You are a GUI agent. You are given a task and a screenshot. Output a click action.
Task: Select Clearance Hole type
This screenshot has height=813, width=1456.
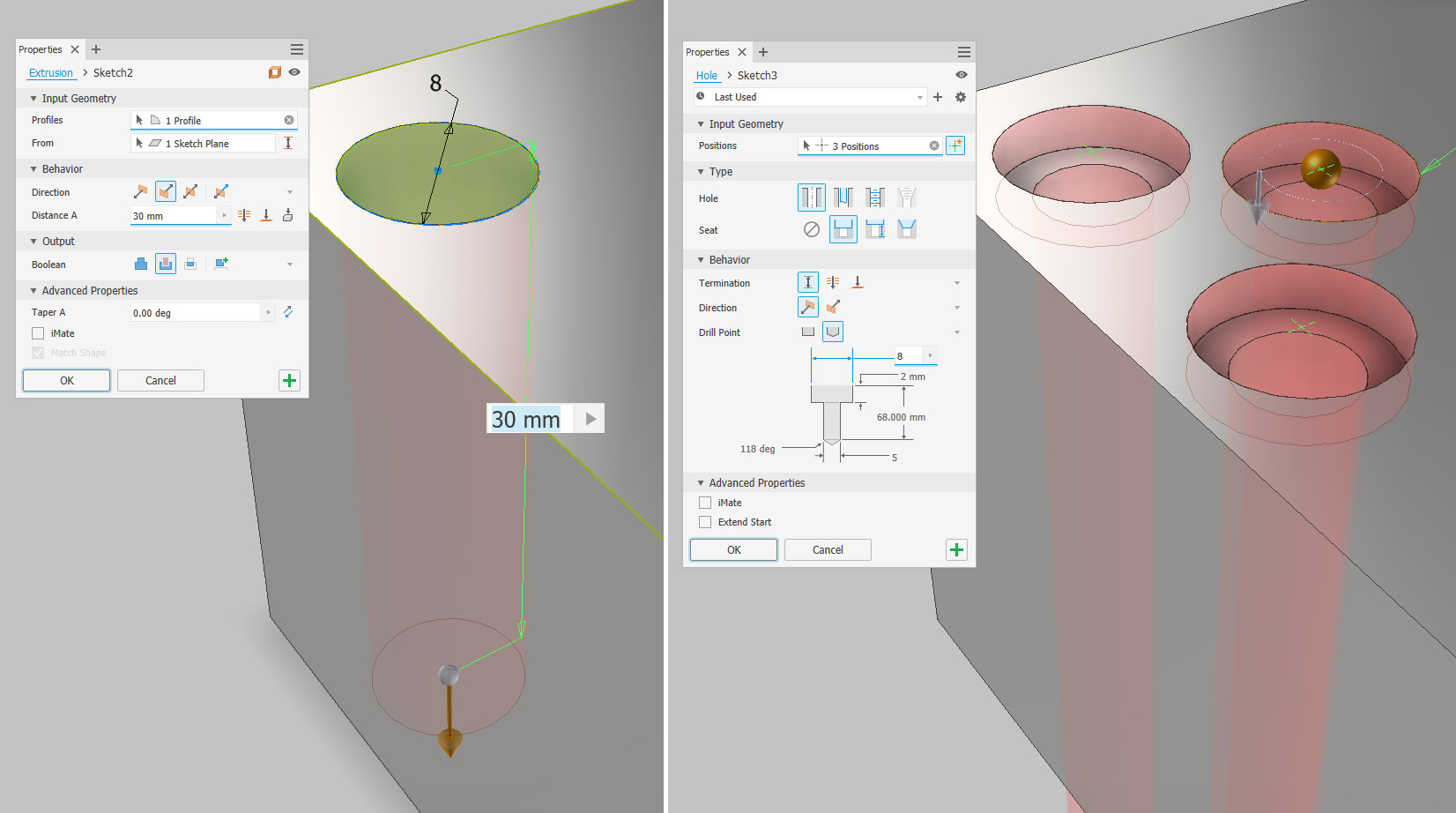843,198
